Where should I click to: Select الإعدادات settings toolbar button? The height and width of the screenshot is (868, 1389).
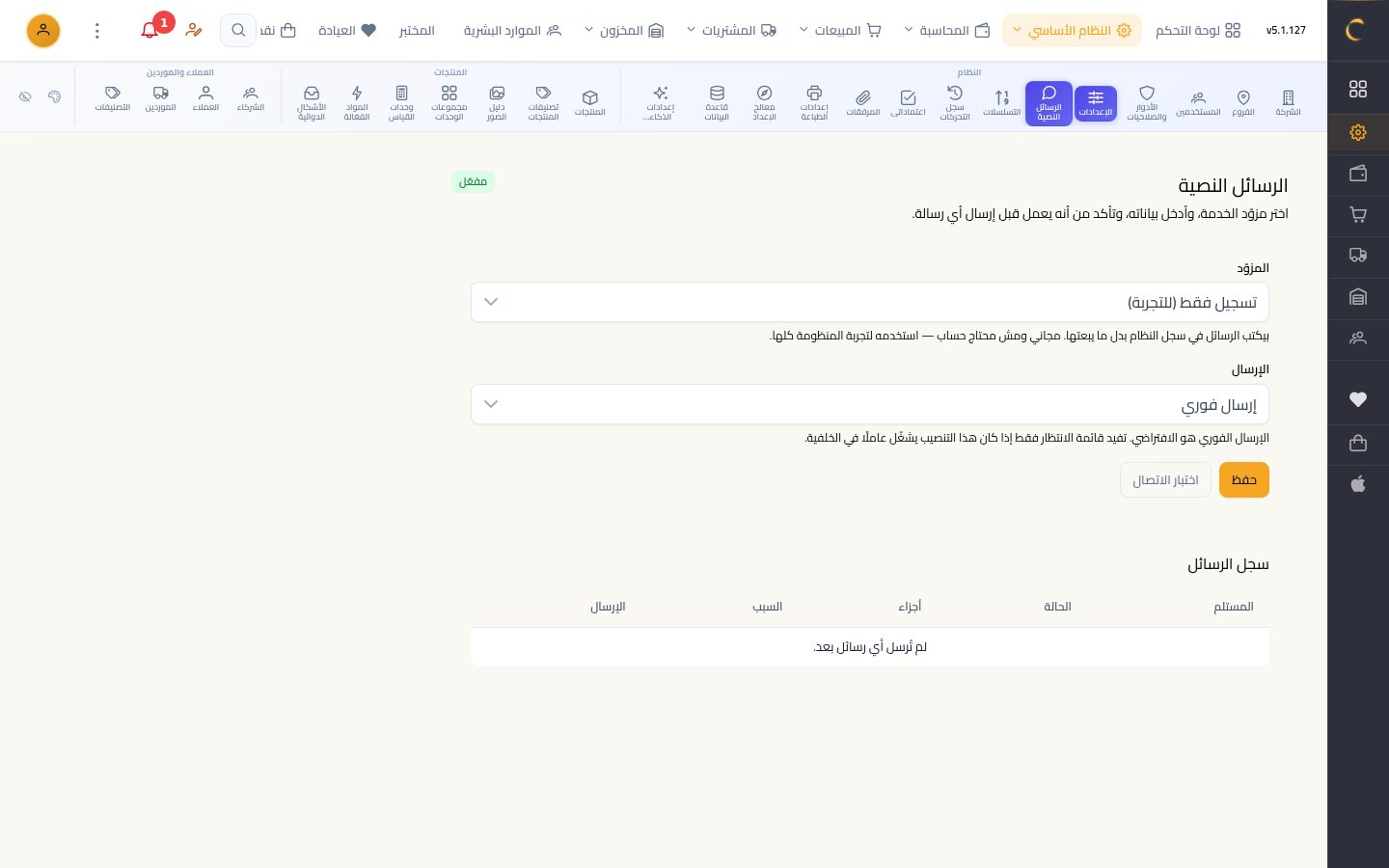pyautogui.click(x=1096, y=103)
